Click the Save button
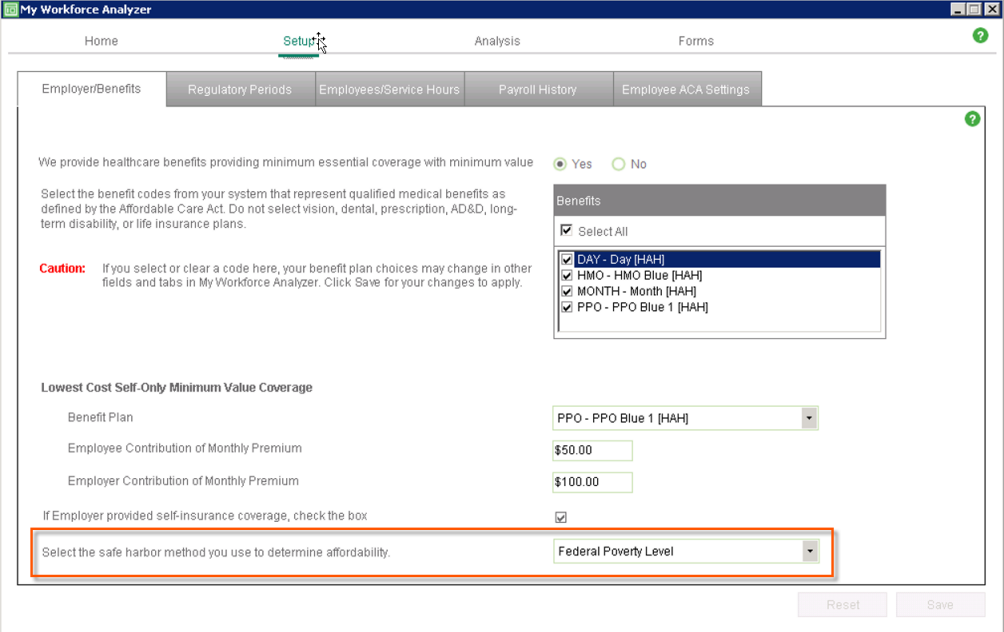 point(939,604)
